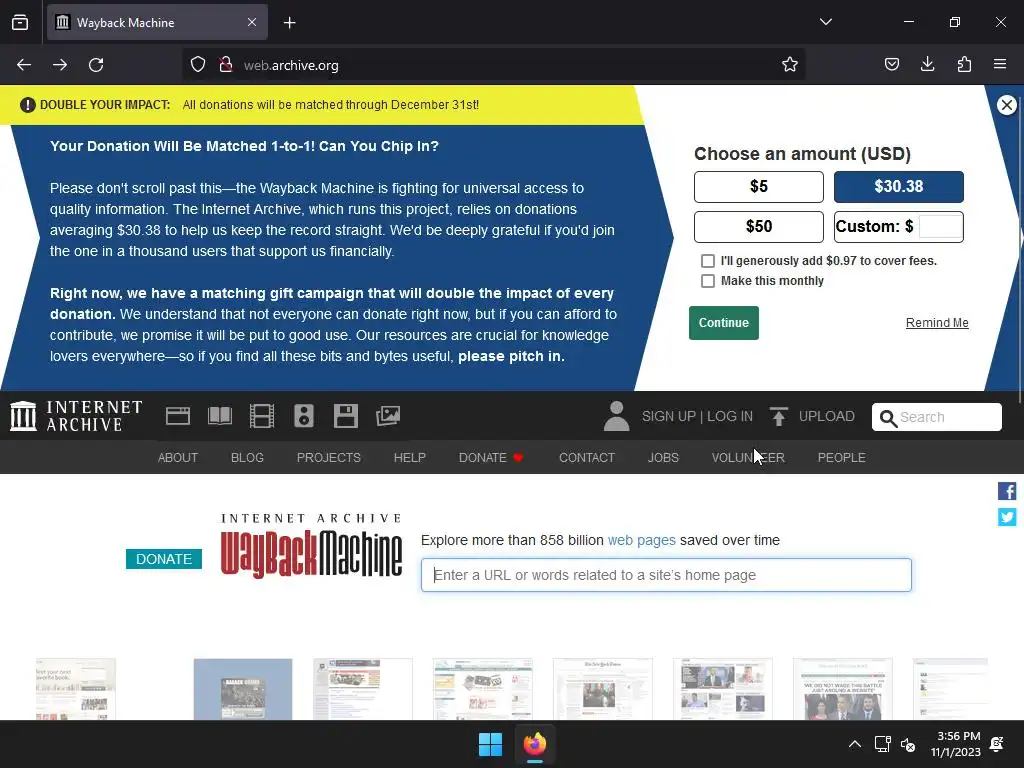Open DONATE menu item with heart
1024x768 pixels.
click(x=491, y=458)
